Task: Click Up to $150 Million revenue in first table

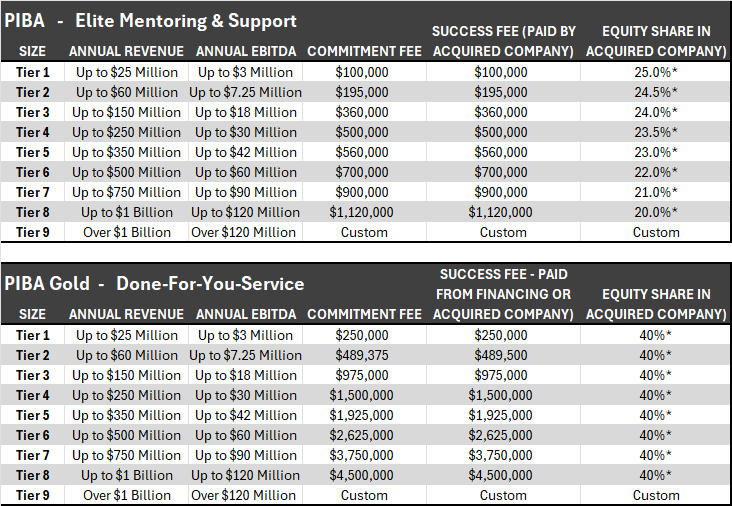Action: [x=127, y=112]
